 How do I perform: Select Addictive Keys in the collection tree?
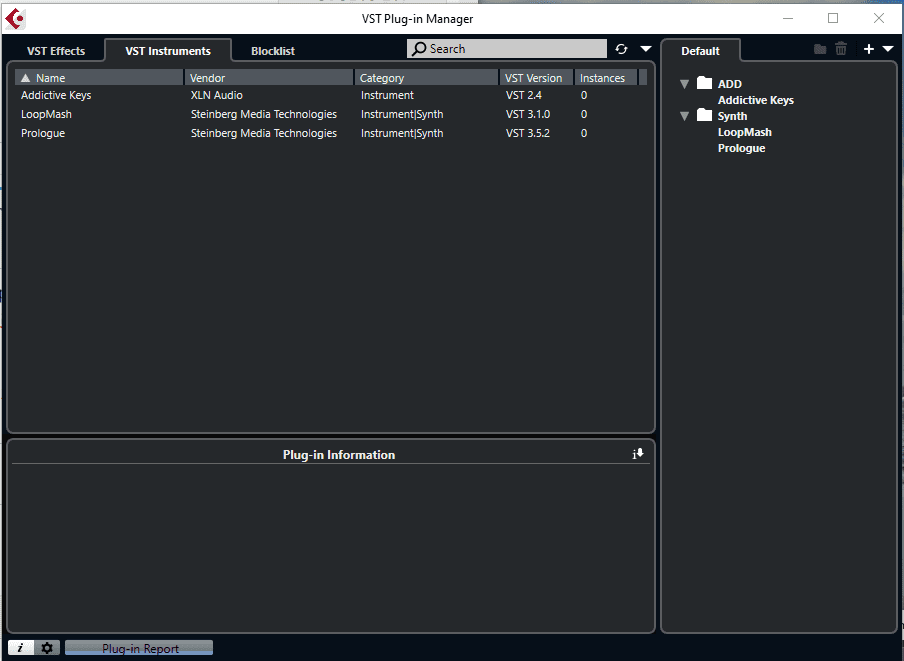pyautogui.click(x=756, y=100)
